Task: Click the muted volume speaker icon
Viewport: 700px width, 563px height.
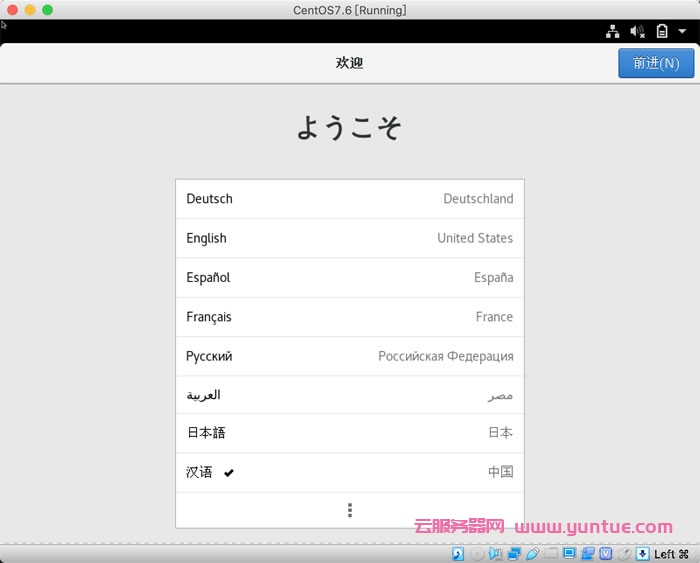Action: 637,32
